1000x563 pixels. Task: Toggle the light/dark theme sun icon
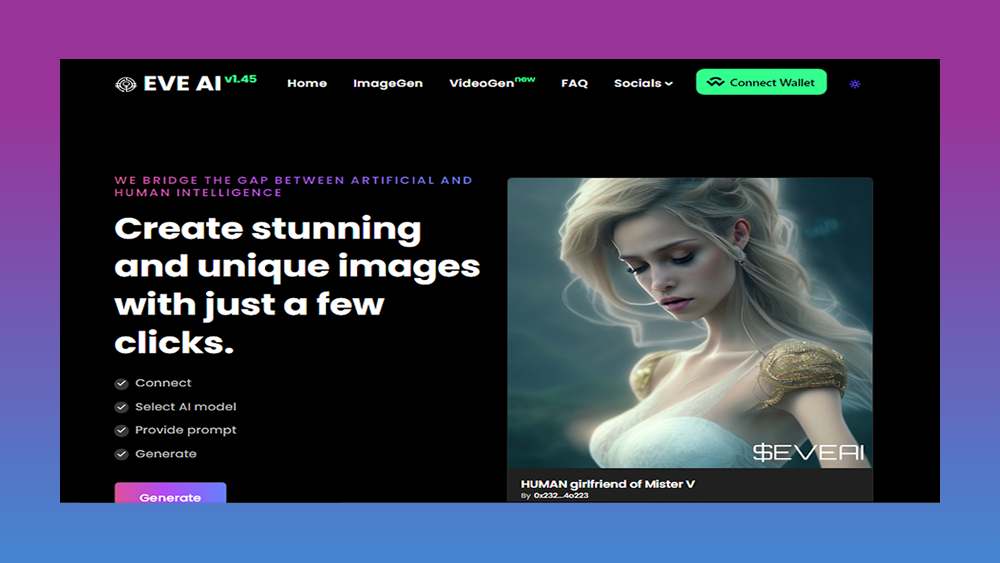pyautogui.click(x=855, y=84)
